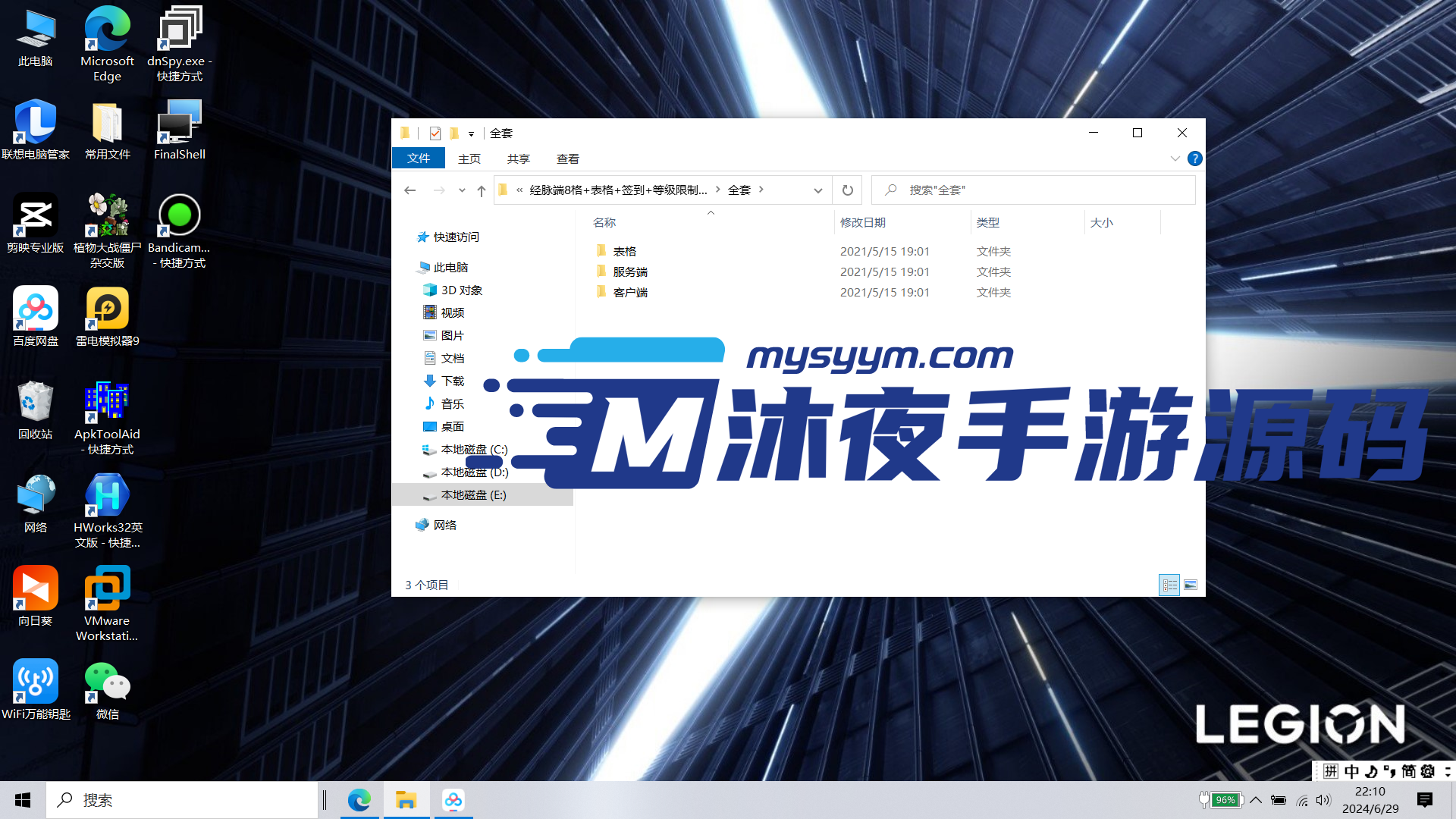Open 雷电模拟器9 on the desktop

pyautogui.click(x=107, y=311)
